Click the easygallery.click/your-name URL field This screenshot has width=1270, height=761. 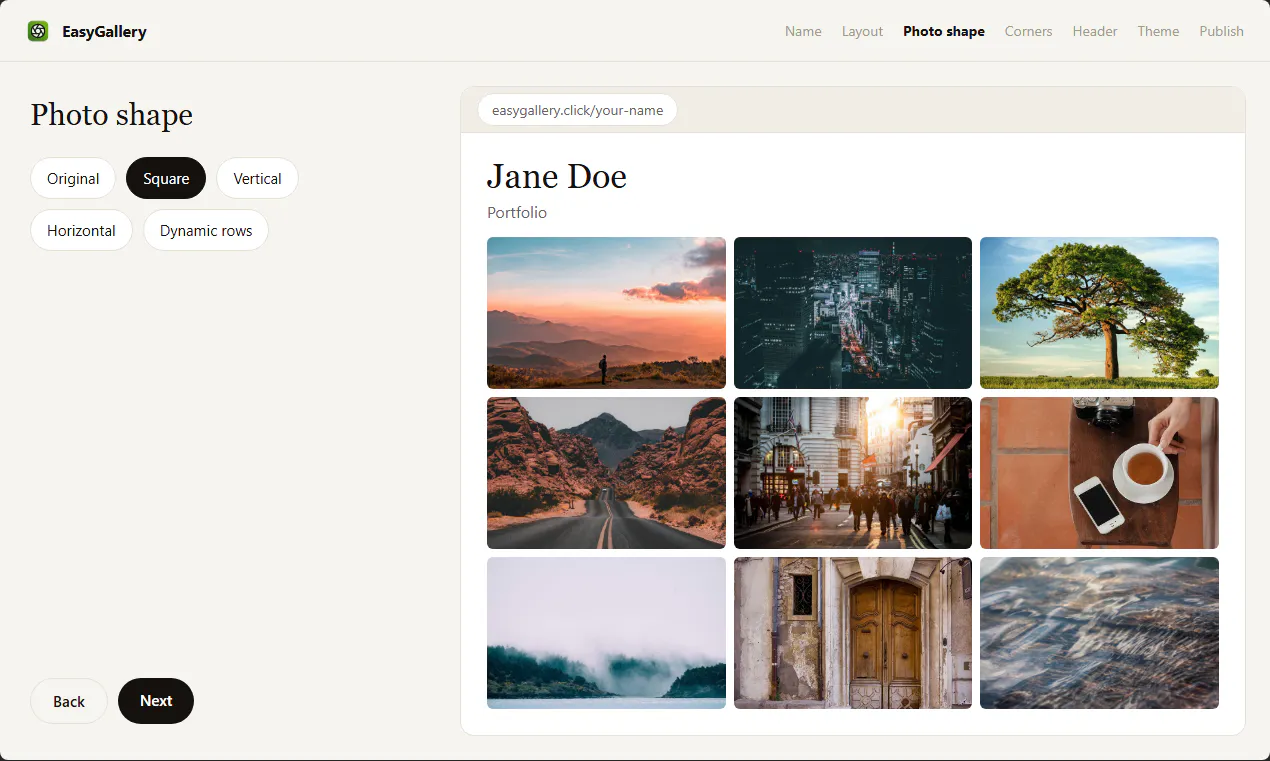[x=577, y=110]
